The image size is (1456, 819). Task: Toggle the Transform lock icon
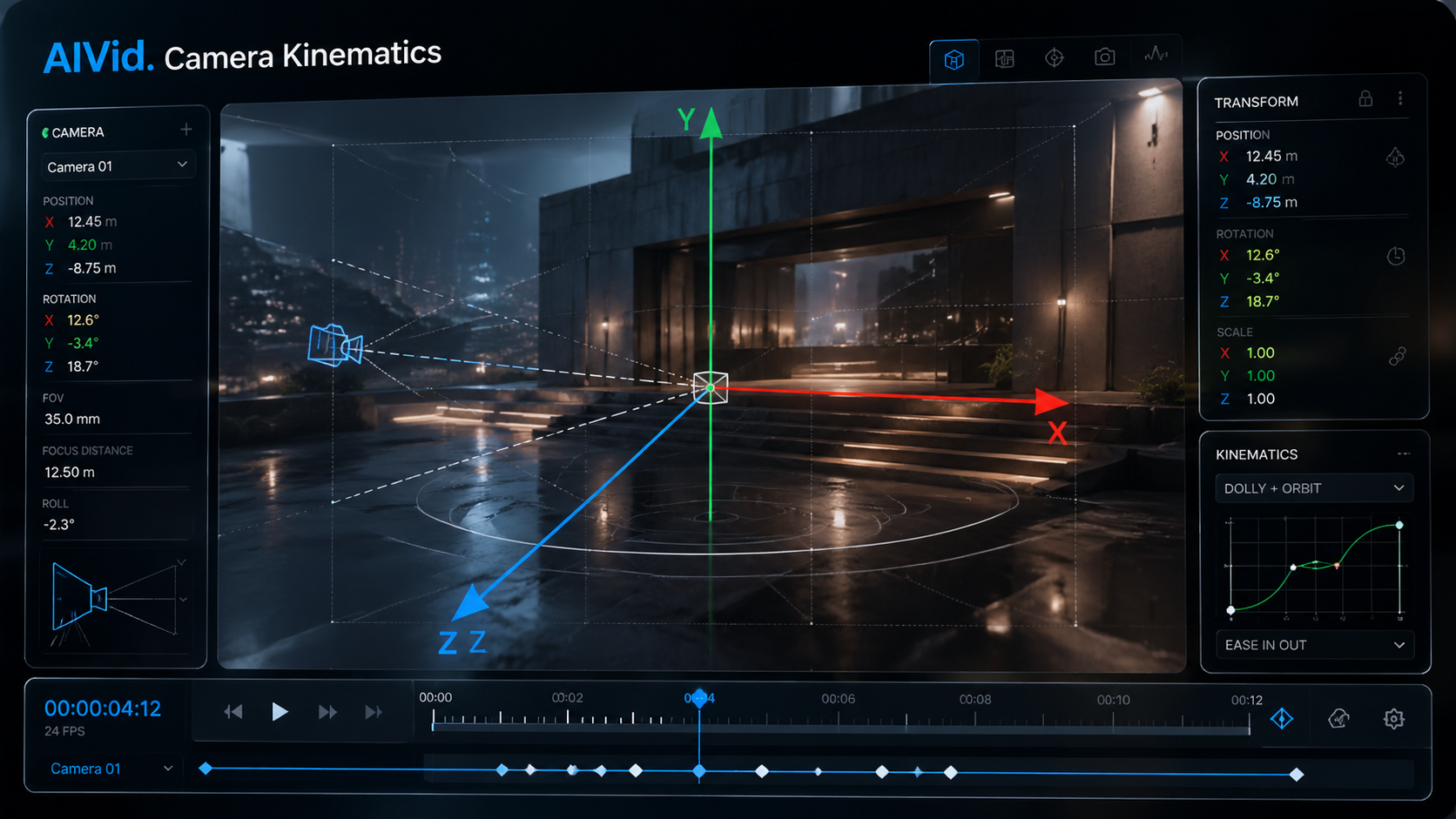point(1365,99)
